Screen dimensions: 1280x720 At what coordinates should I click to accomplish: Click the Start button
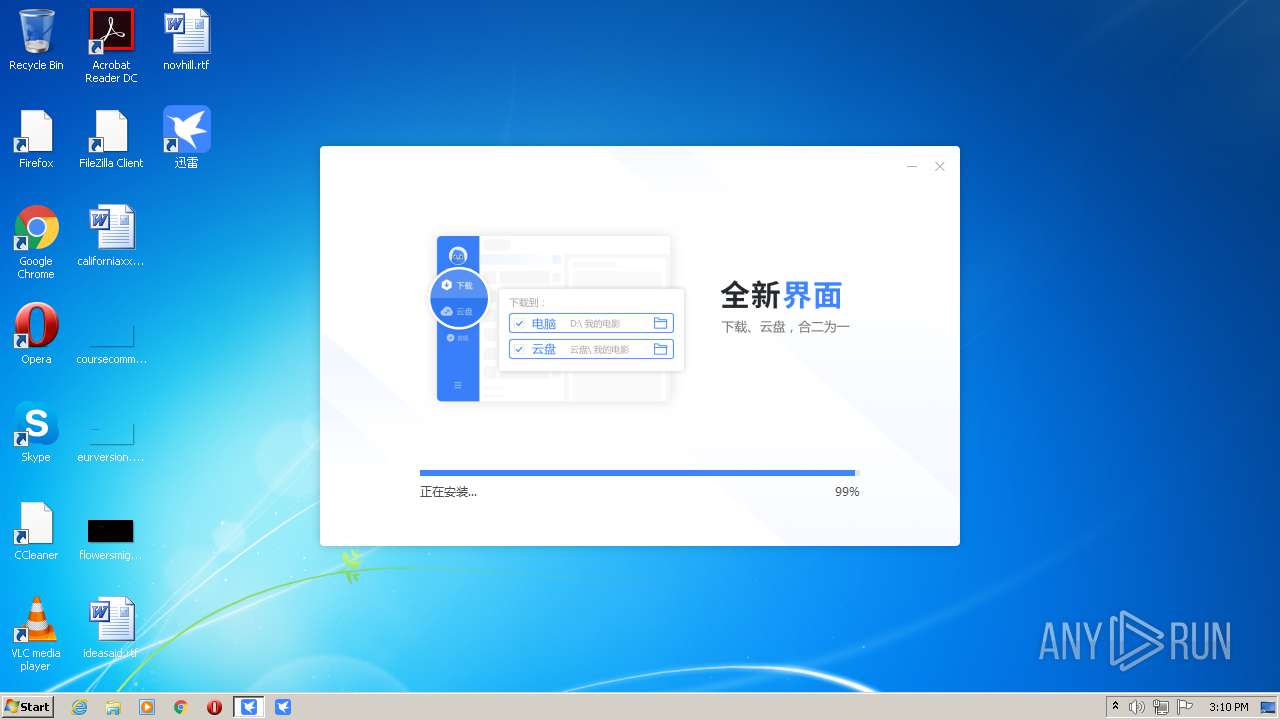click(27, 707)
